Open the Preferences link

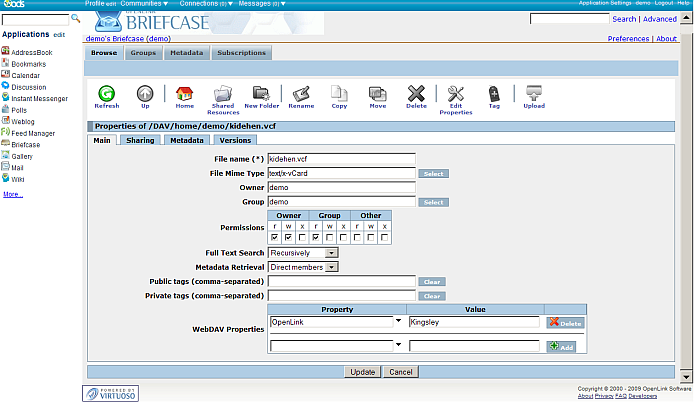(x=628, y=39)
